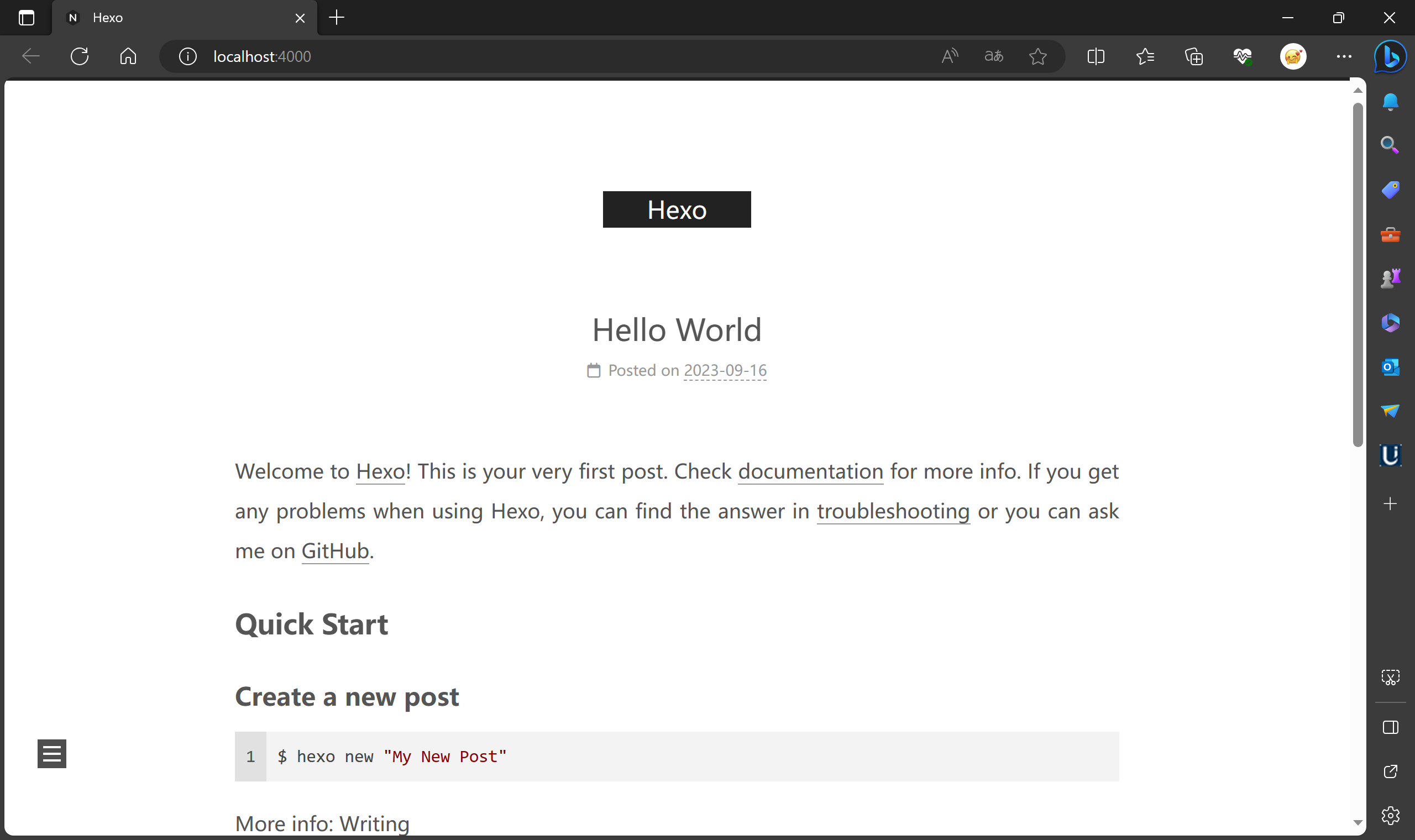
Task: Click the translate page icon
Action: click(993, 56)
